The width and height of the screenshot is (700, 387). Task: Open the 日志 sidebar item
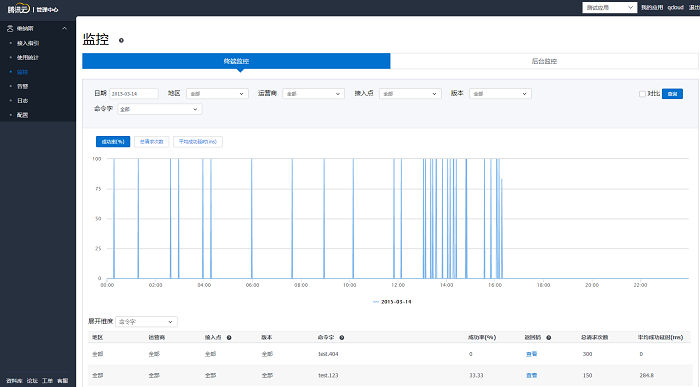click(22, 100)
